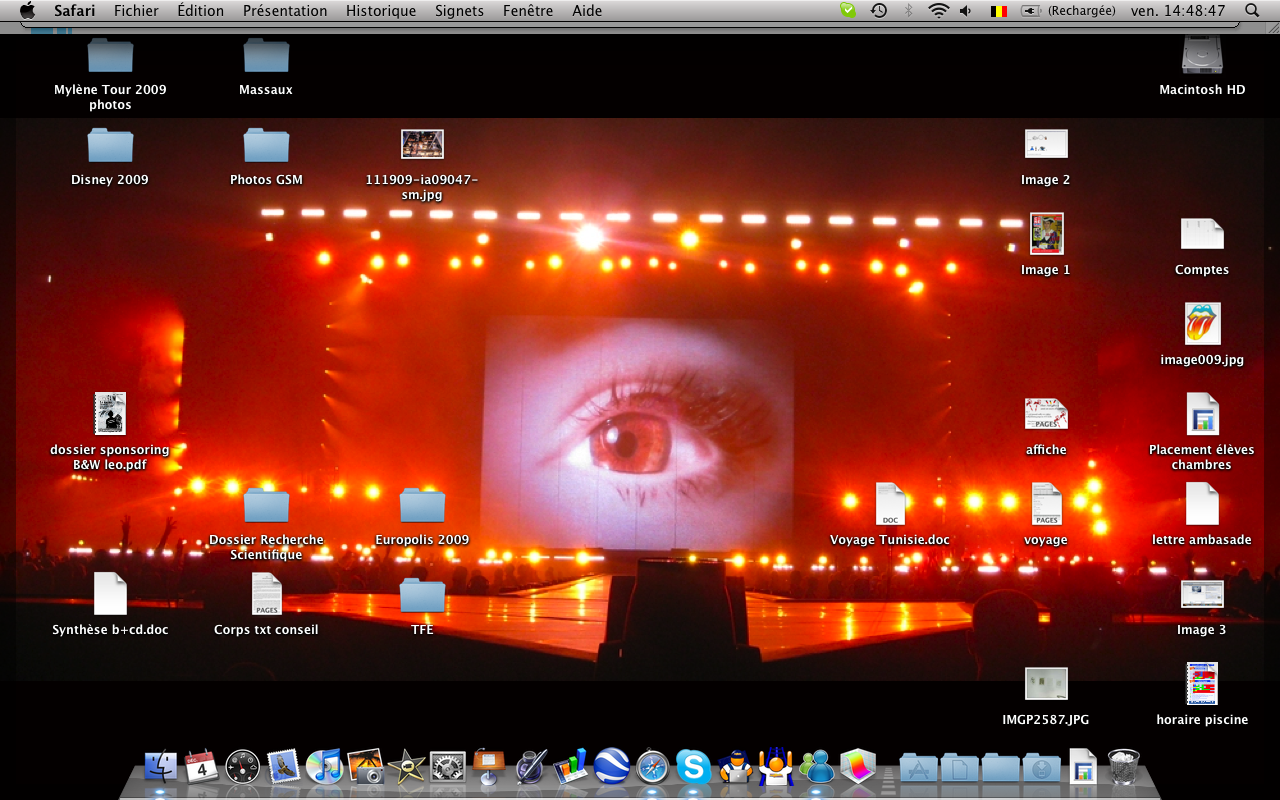
Task: Open iCal calendar in the Dock
Action: [x=202, y=767]
